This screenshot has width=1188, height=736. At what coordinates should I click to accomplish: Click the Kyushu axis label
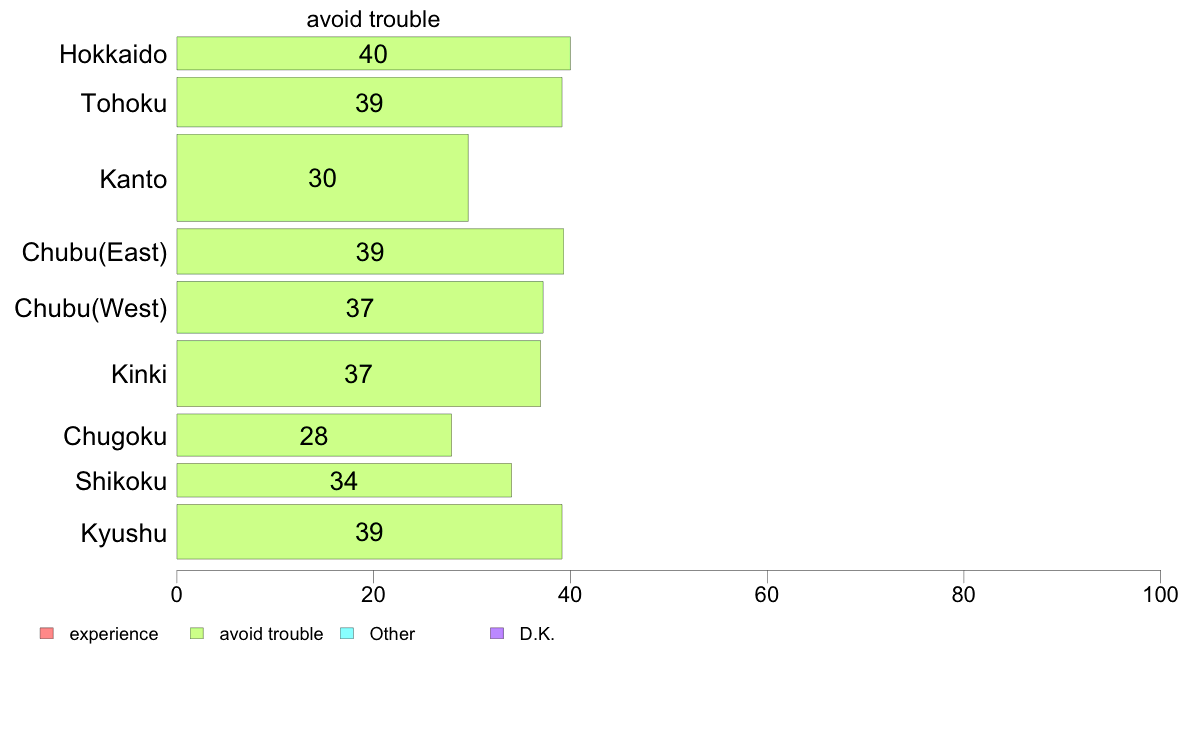(x=123, y=533)
